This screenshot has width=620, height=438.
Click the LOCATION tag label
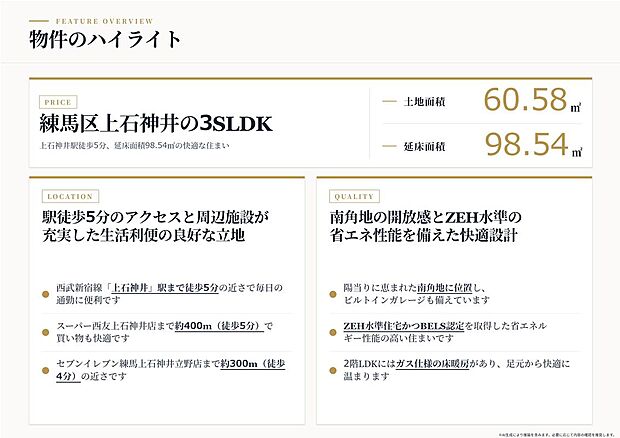(x=70, y=196)
